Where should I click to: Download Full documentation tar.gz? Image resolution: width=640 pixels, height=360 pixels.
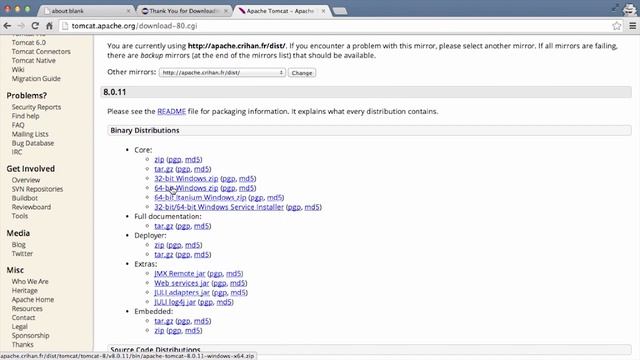(164, 226)
